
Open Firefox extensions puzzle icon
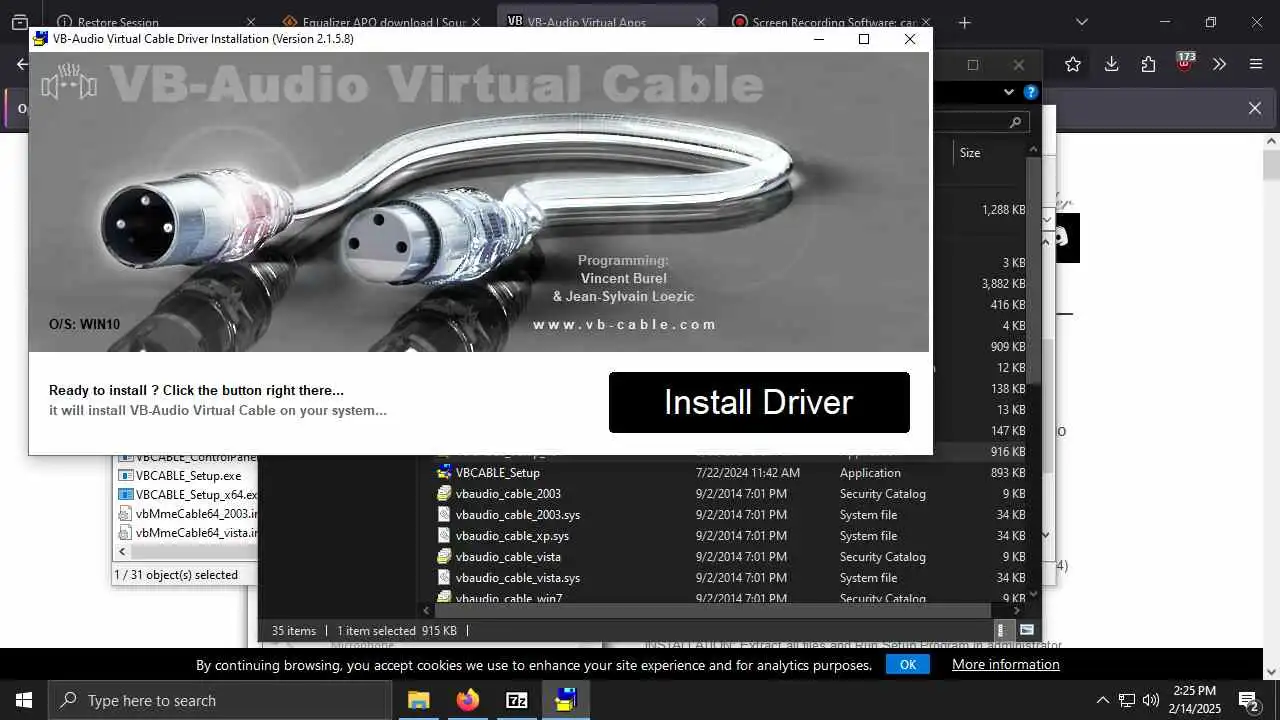[1148, 64]
